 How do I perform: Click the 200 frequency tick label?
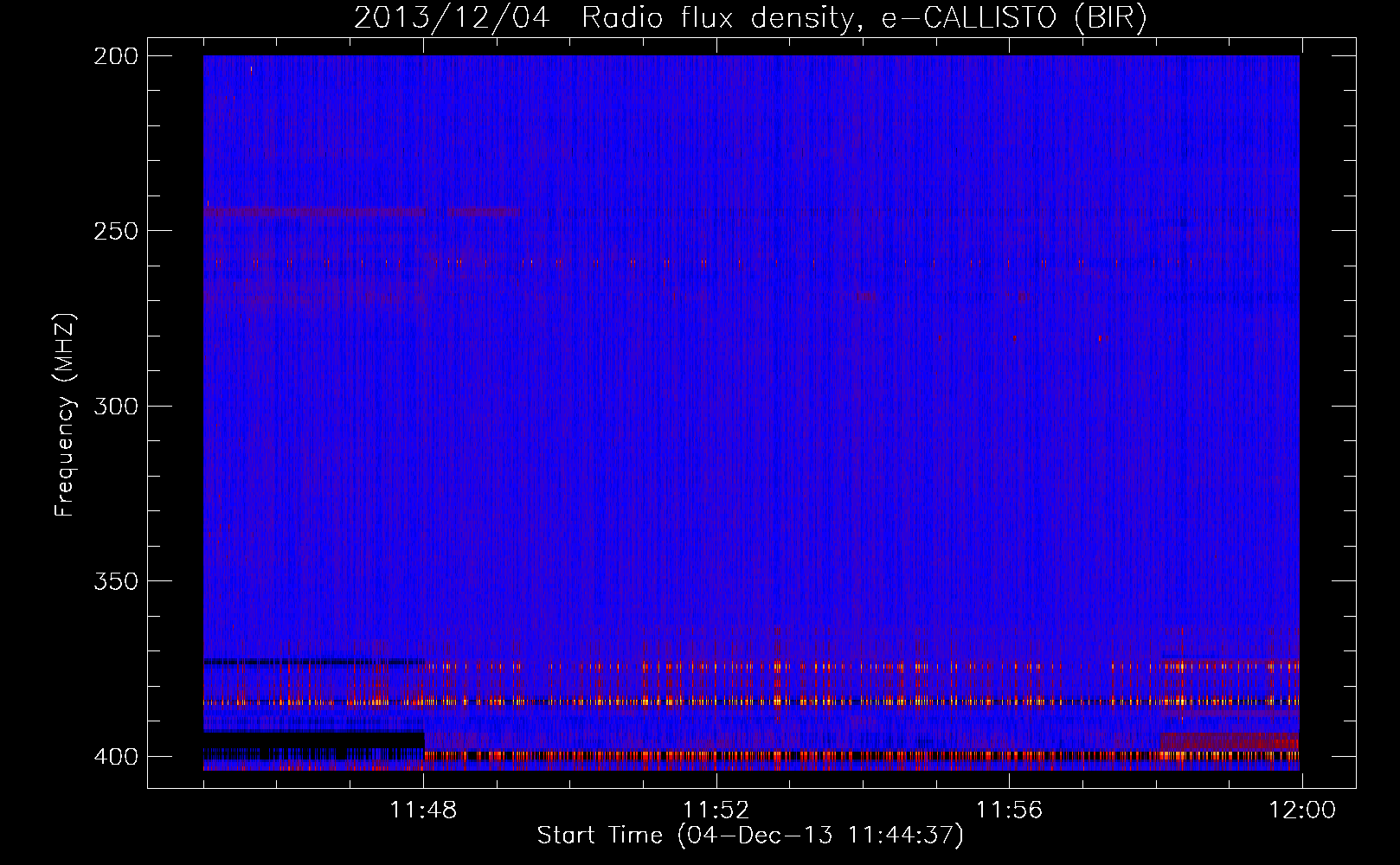115,55
